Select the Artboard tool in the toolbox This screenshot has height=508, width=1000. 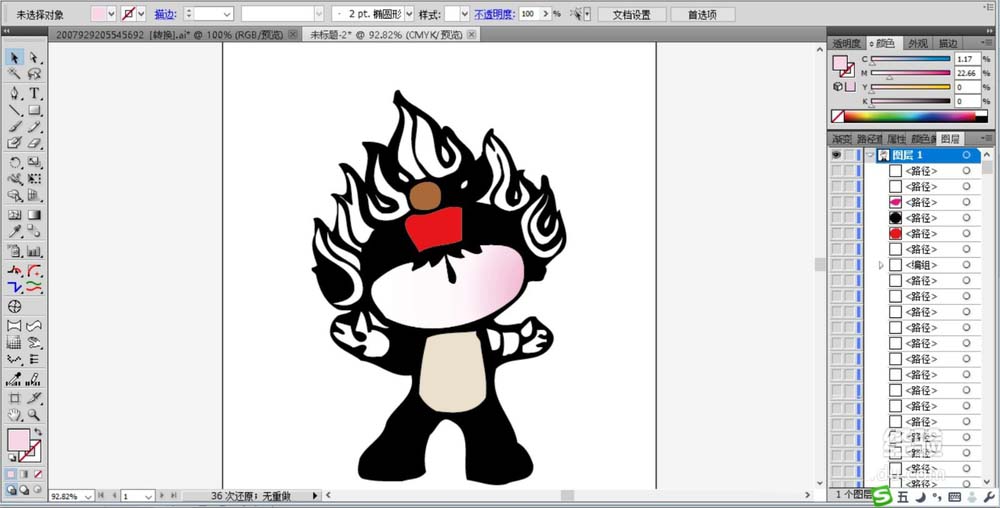pos(15,398)
